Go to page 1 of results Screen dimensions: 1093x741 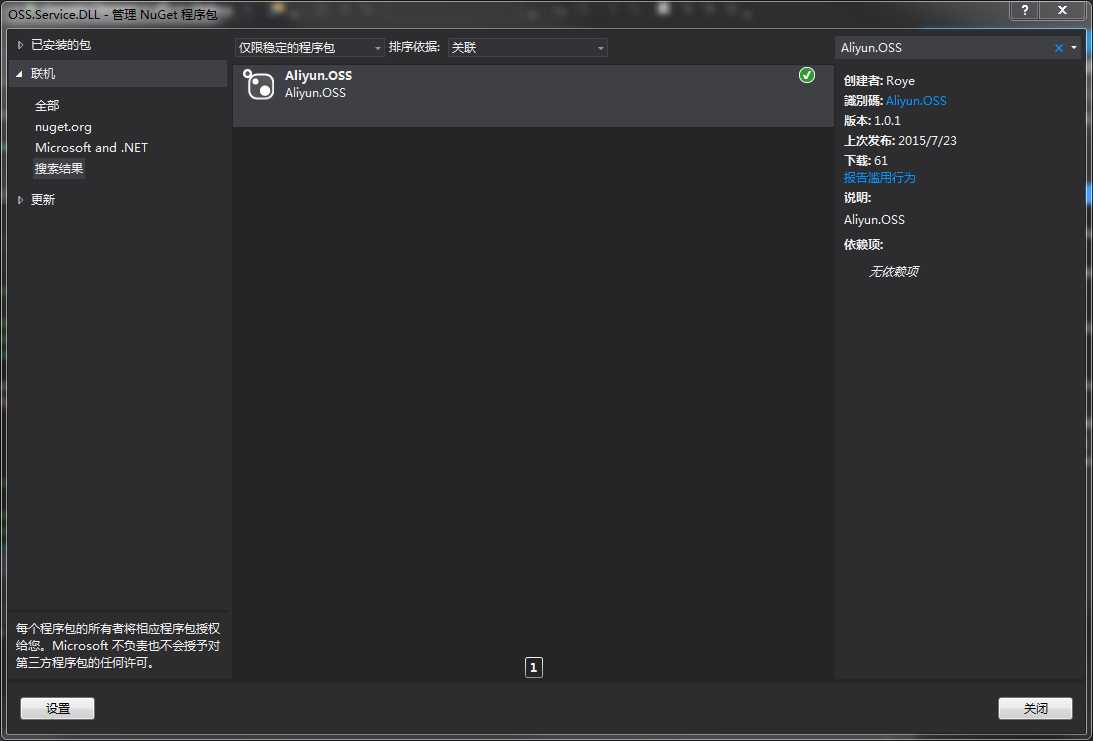(x=533, y=667)
